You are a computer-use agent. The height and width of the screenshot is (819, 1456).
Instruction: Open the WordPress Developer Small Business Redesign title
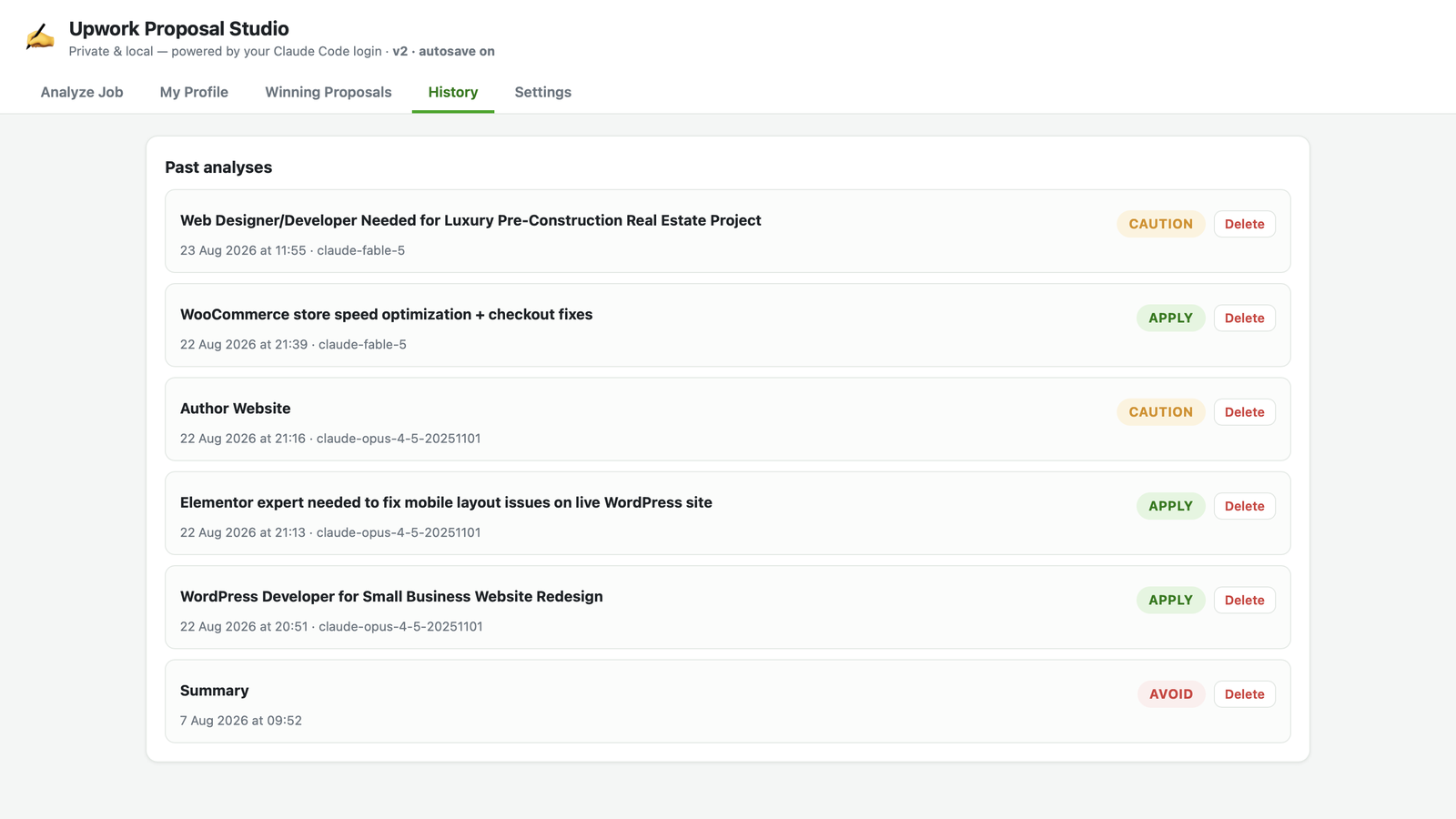coord(391,596)
